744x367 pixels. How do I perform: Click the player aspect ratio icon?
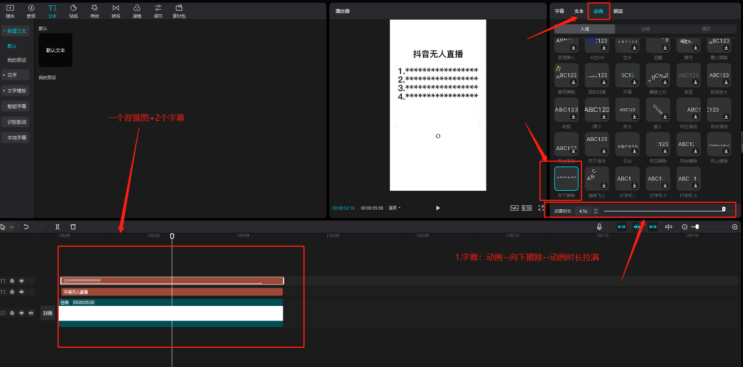pos(527,208)
